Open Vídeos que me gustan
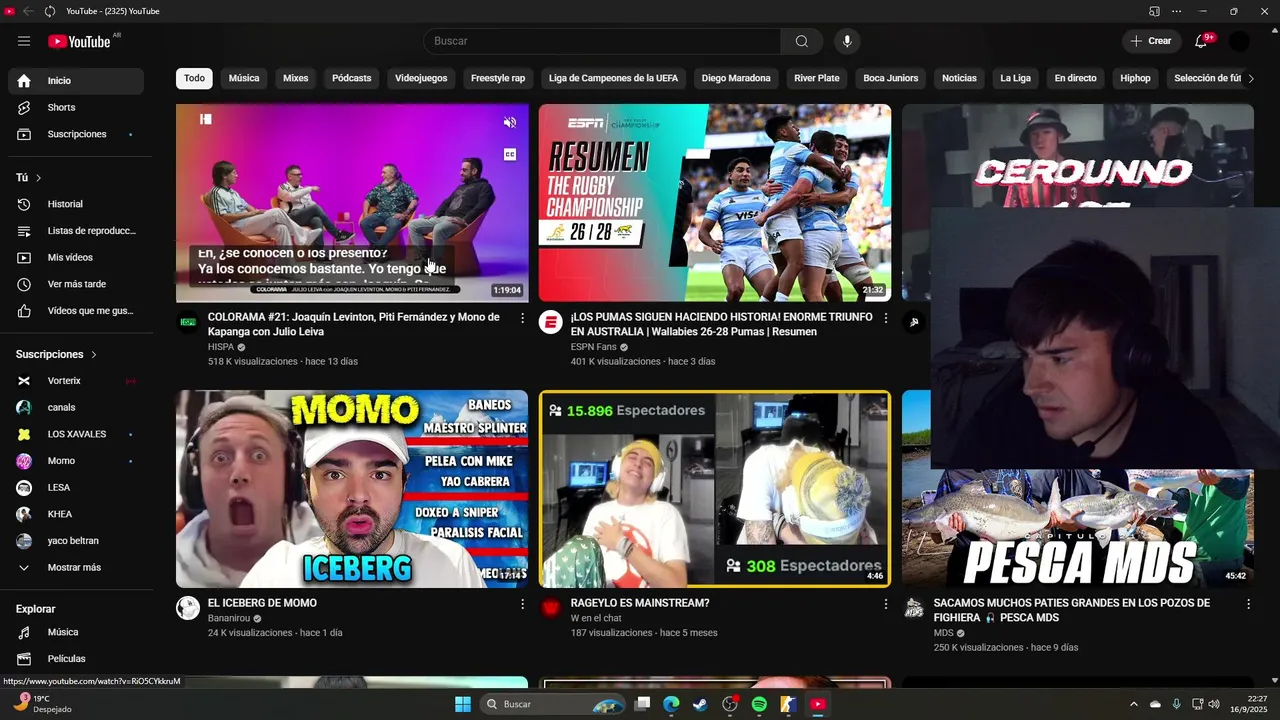This screenshot has width=1280, height=720. (76, 311)
